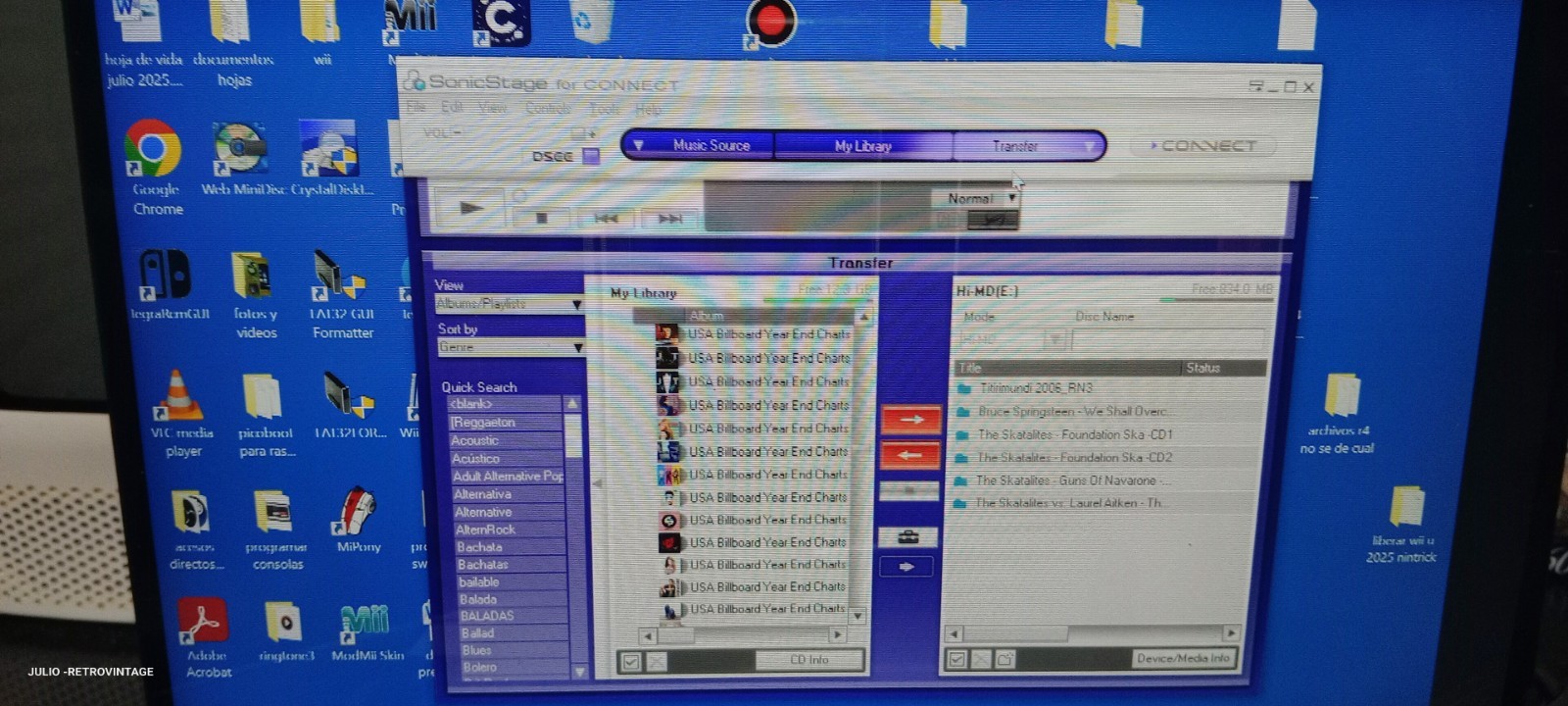Launch the ModMii Skin desktop shortcut

[x=367, y=632]
